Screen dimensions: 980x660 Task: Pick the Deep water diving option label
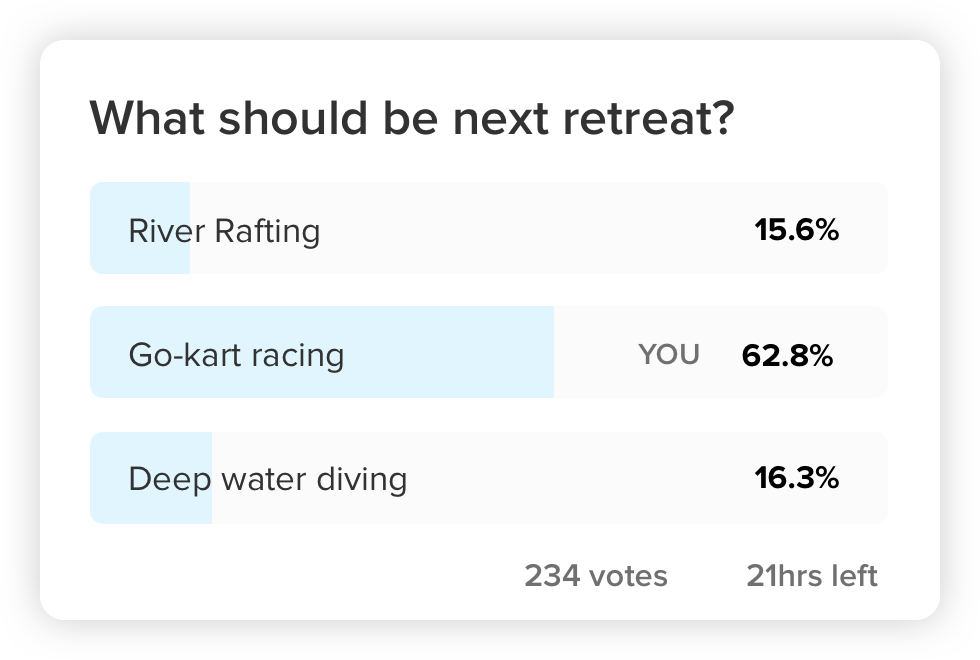click(267, 479)
